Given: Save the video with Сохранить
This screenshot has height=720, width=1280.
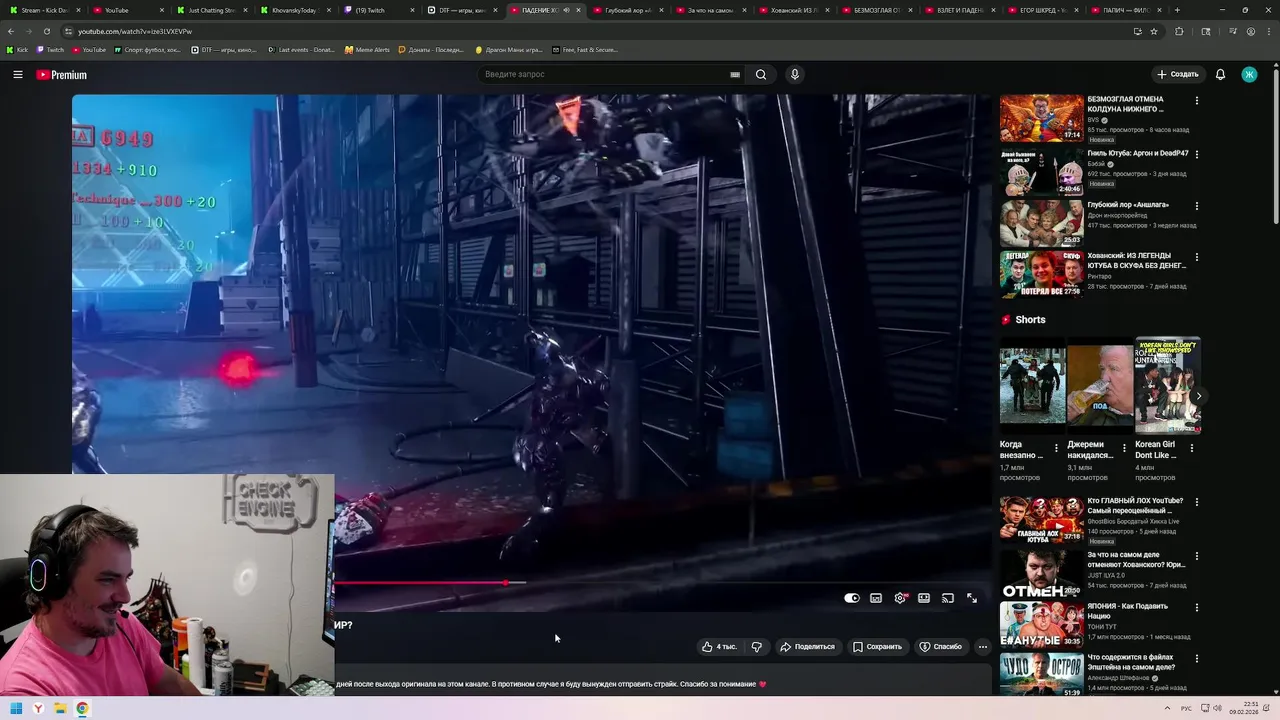Looking at the screenshot, I should point(877,646).
